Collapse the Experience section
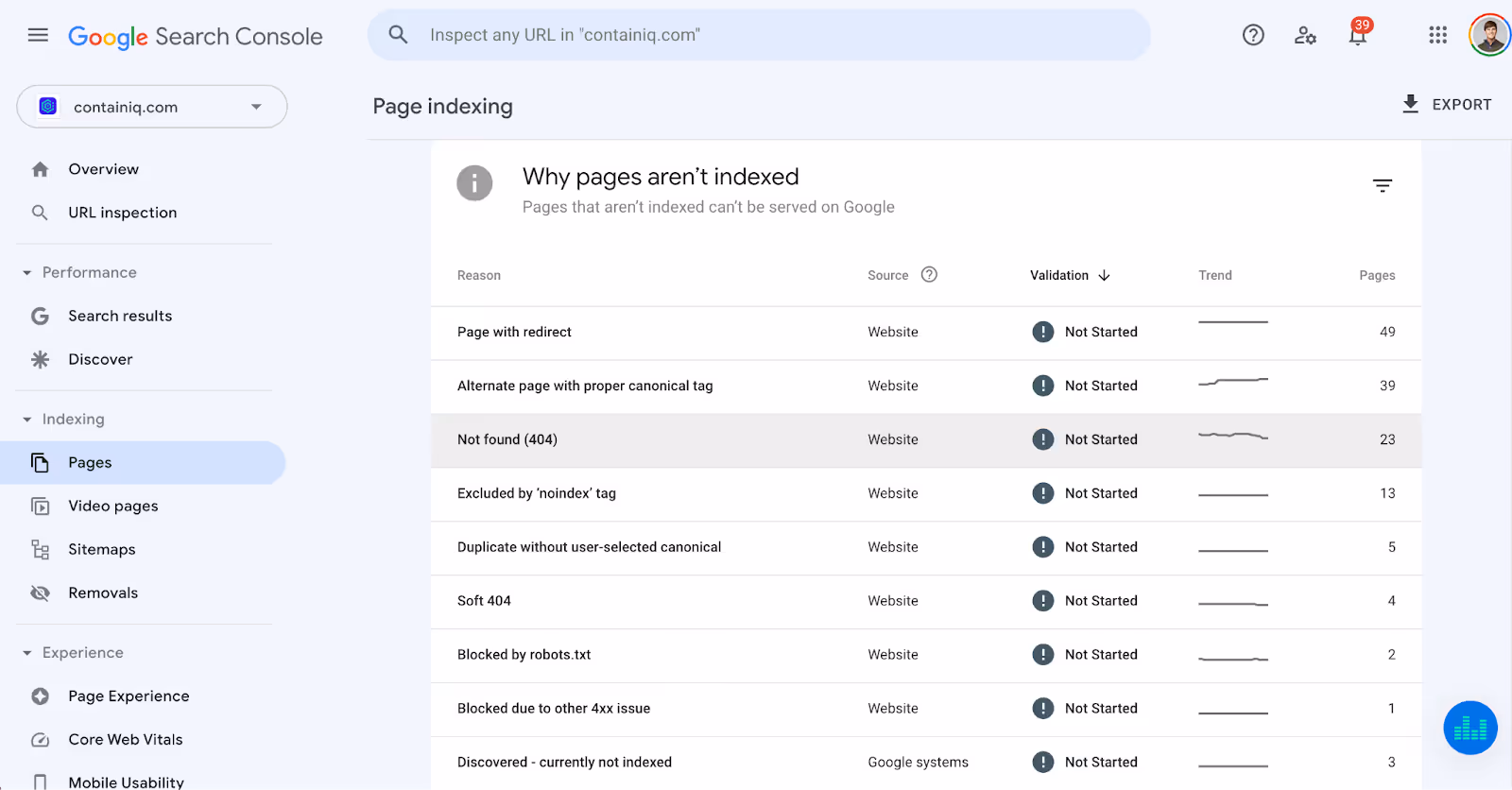 point(26,653)
